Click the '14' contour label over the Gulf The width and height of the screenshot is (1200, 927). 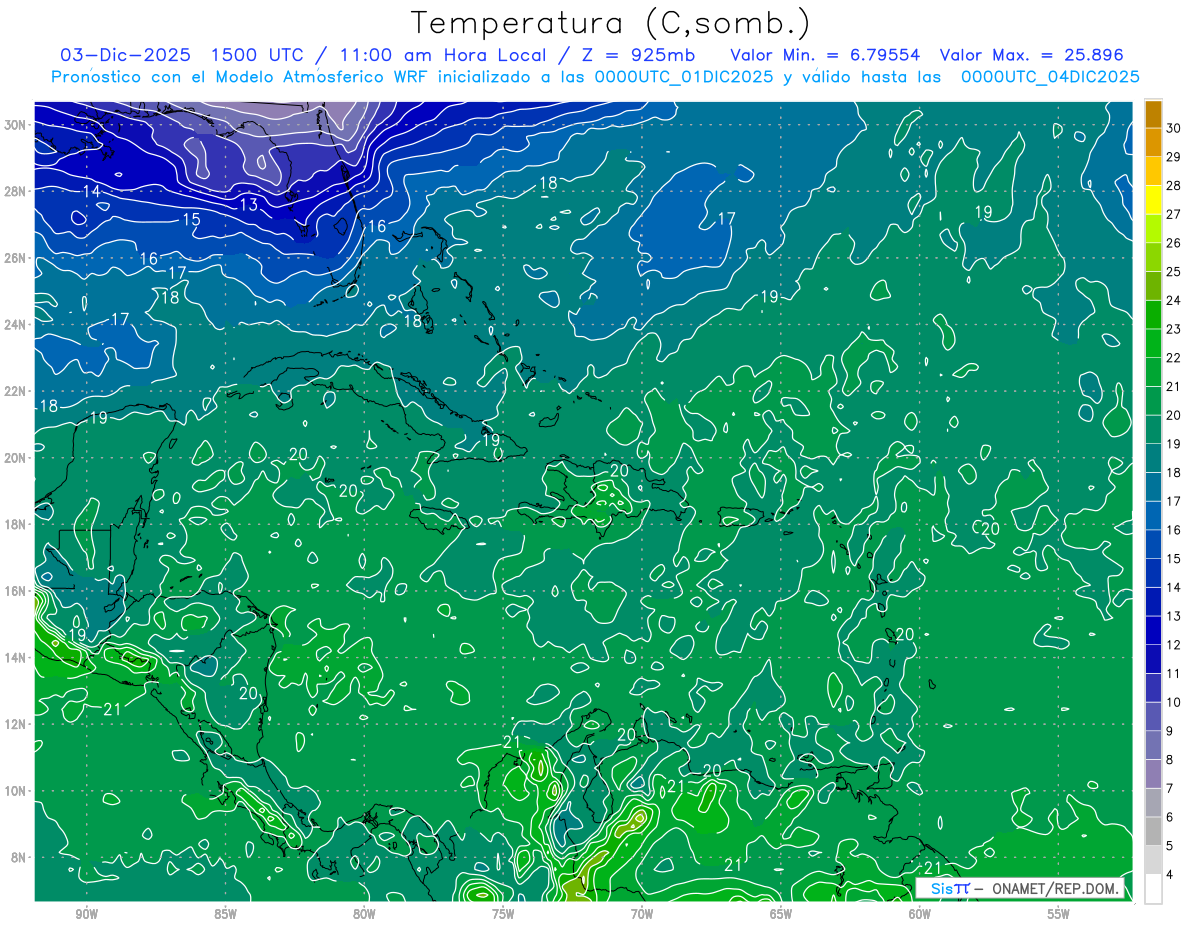point(91,191)
